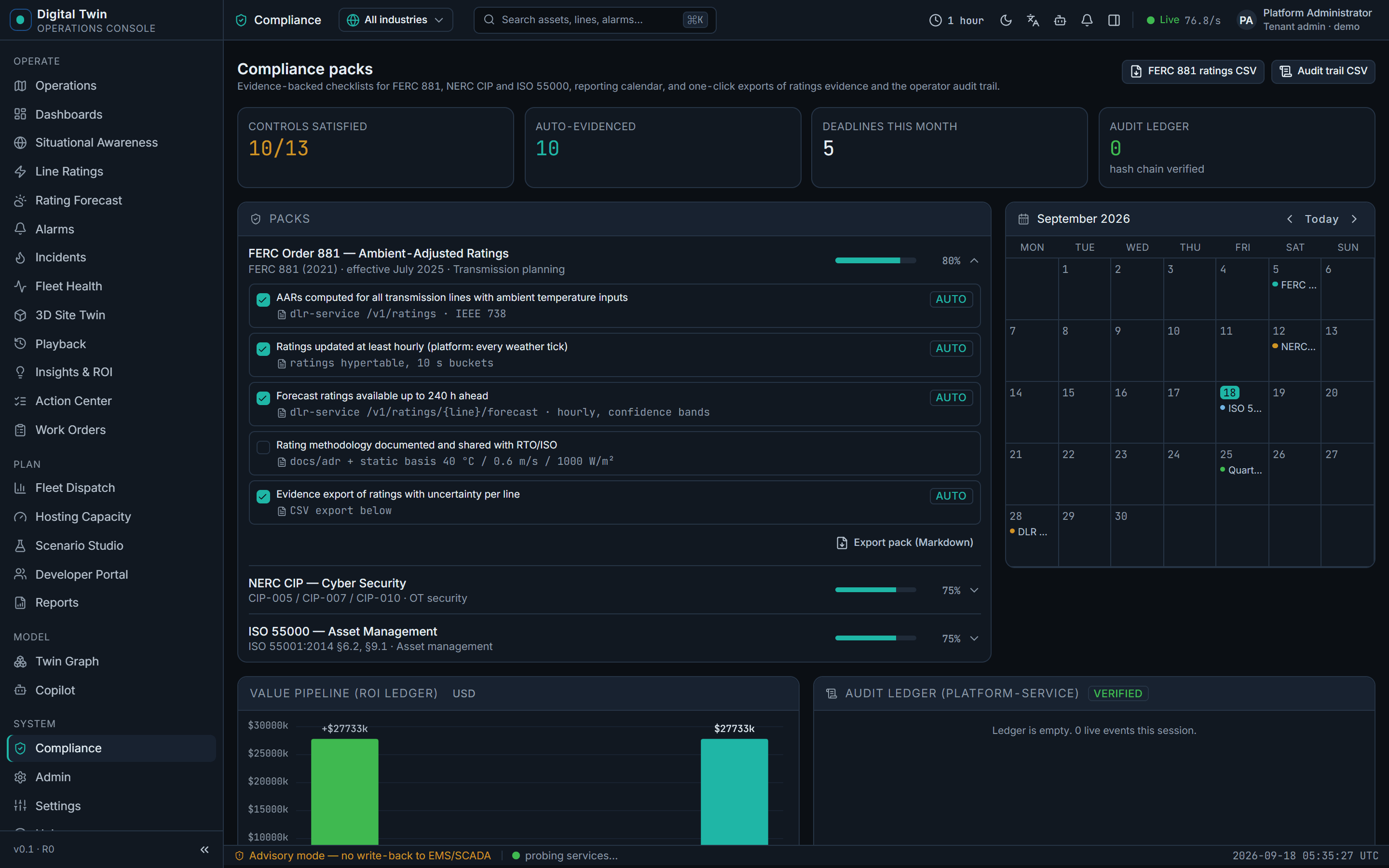Image resolution: width=1389 pixels, height=868 pixels.
Task: Click the ISO 55000 progress bar
Action: 875,638
